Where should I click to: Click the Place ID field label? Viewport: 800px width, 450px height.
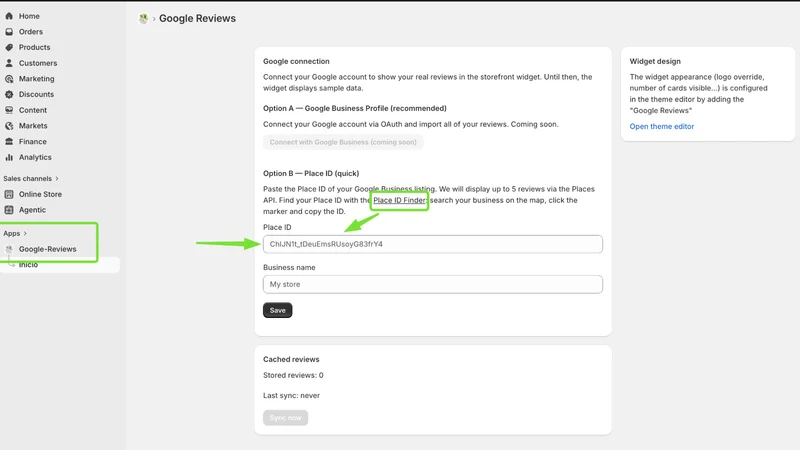click(277, 228)
